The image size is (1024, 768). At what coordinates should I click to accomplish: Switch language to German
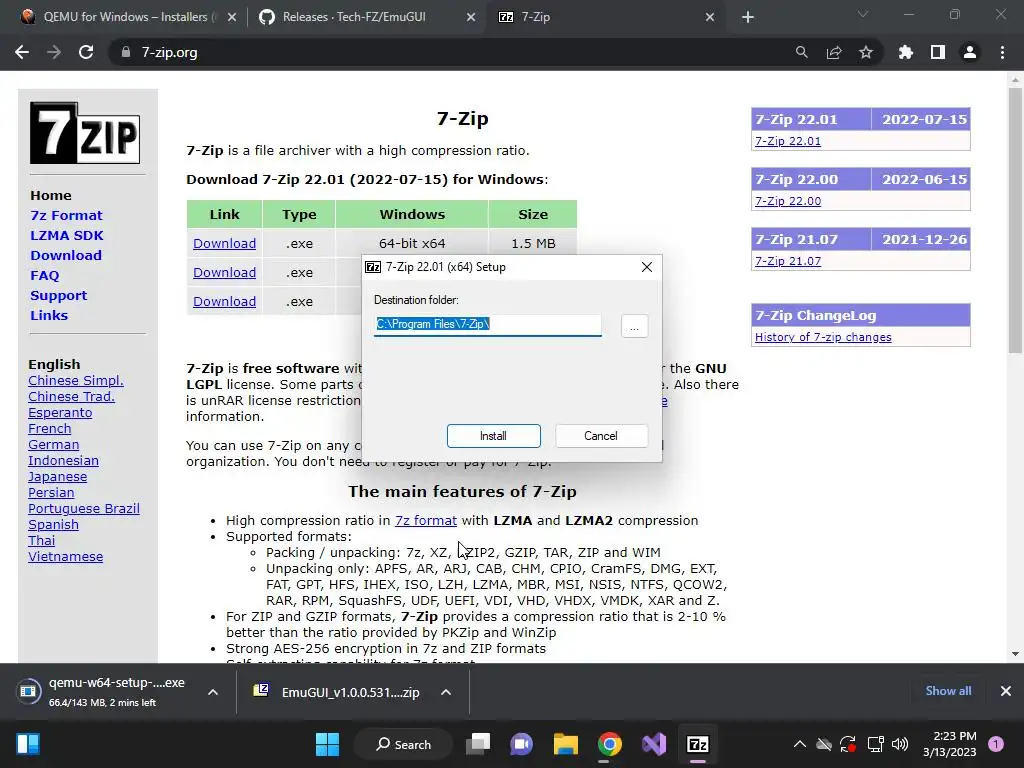[x=54, y=445]
